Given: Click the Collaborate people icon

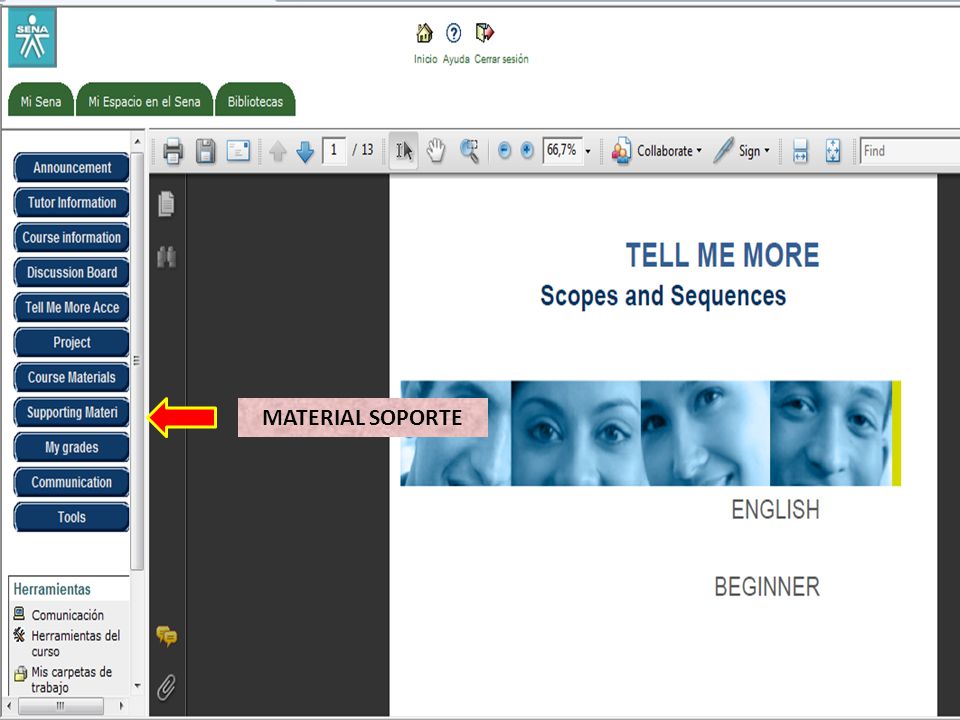Looking at the screenshot, I should pyautogui.click(x=621, y=151).
